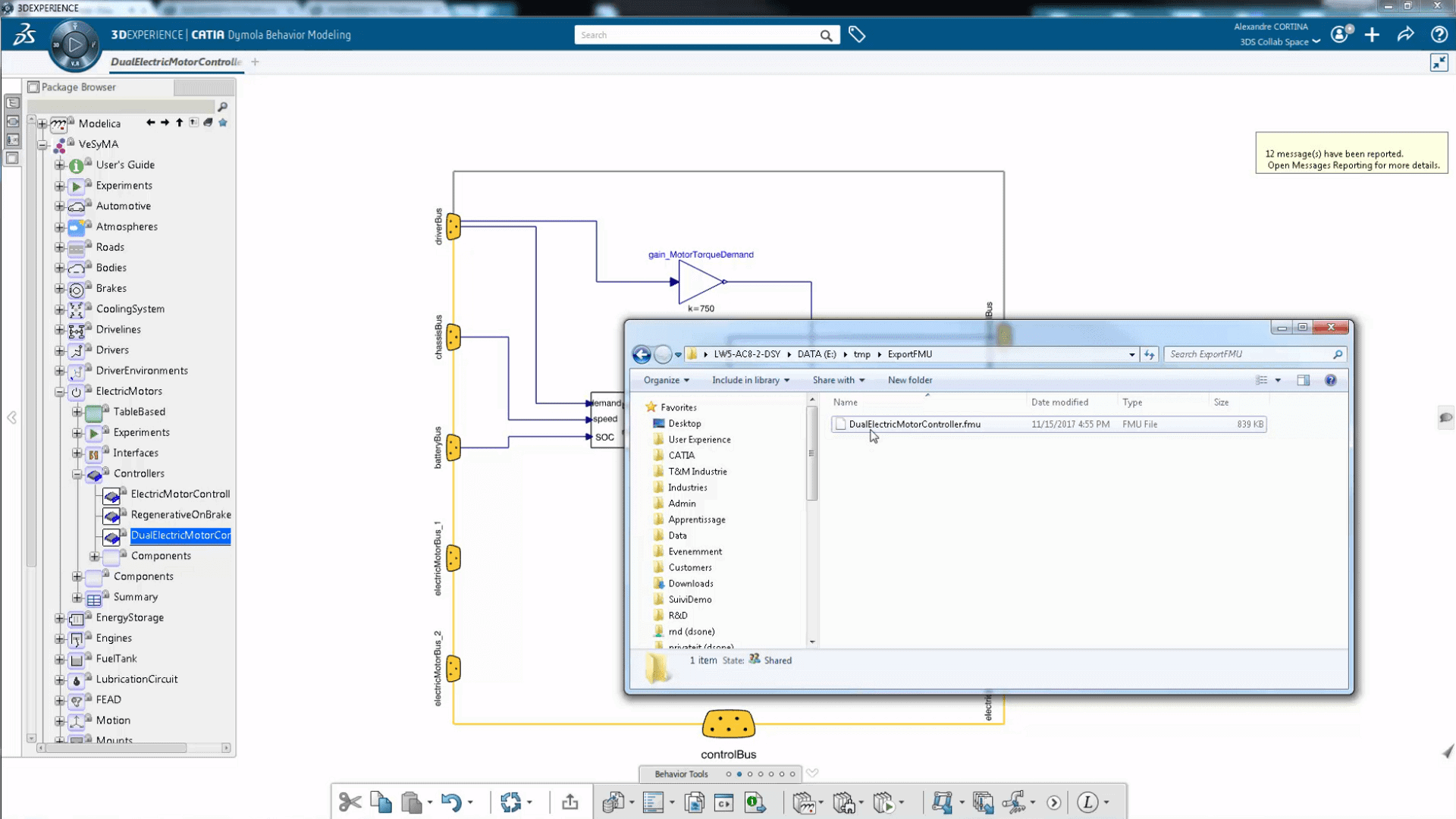Viewport: 1456px width, 819px height.
Task: Click the circled L icon in toolbar
Action: pyautogui.click(x=1088, y=802)
